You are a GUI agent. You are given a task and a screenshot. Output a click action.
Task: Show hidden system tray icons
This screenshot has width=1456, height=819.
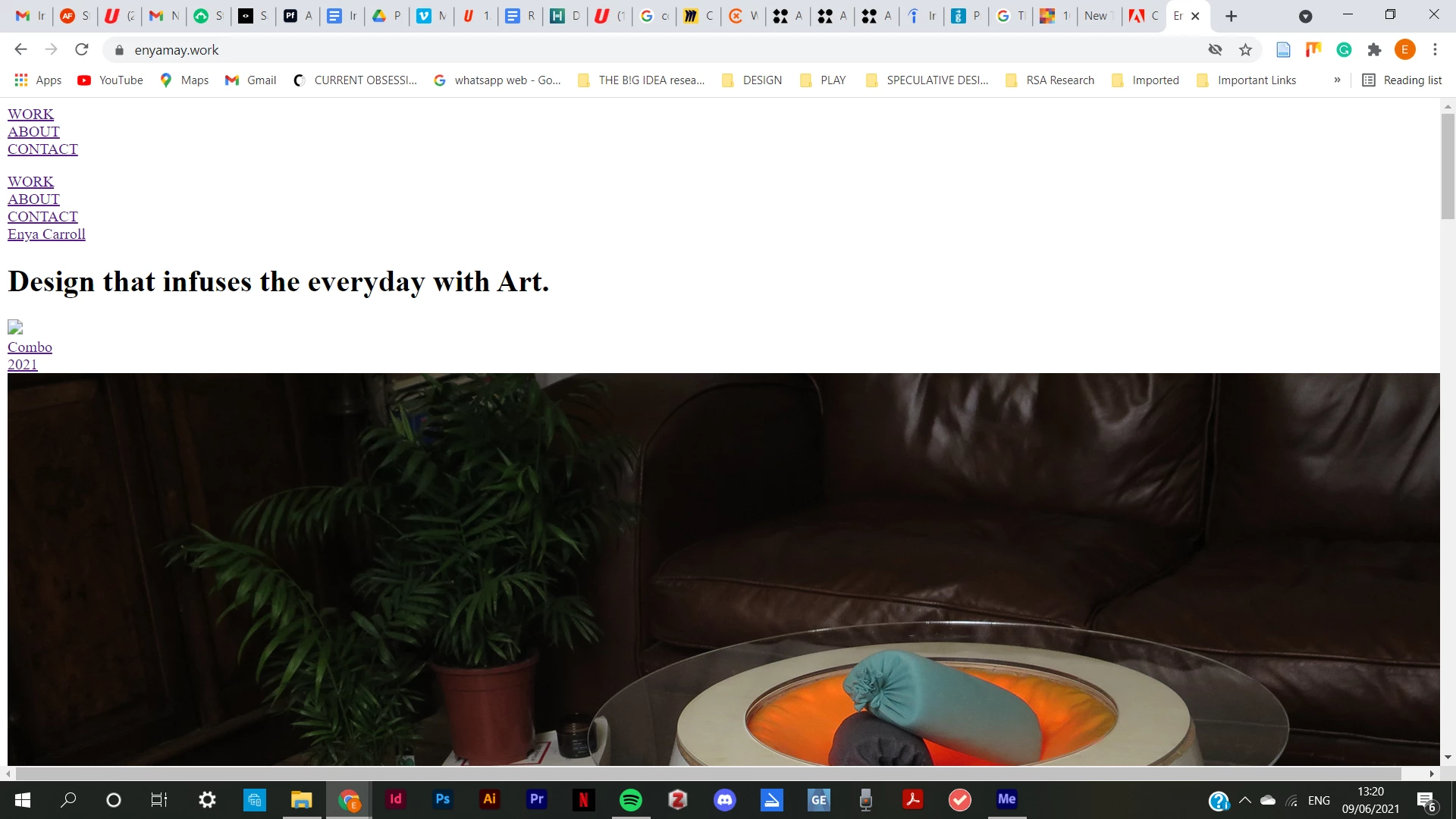point(1244,800)
